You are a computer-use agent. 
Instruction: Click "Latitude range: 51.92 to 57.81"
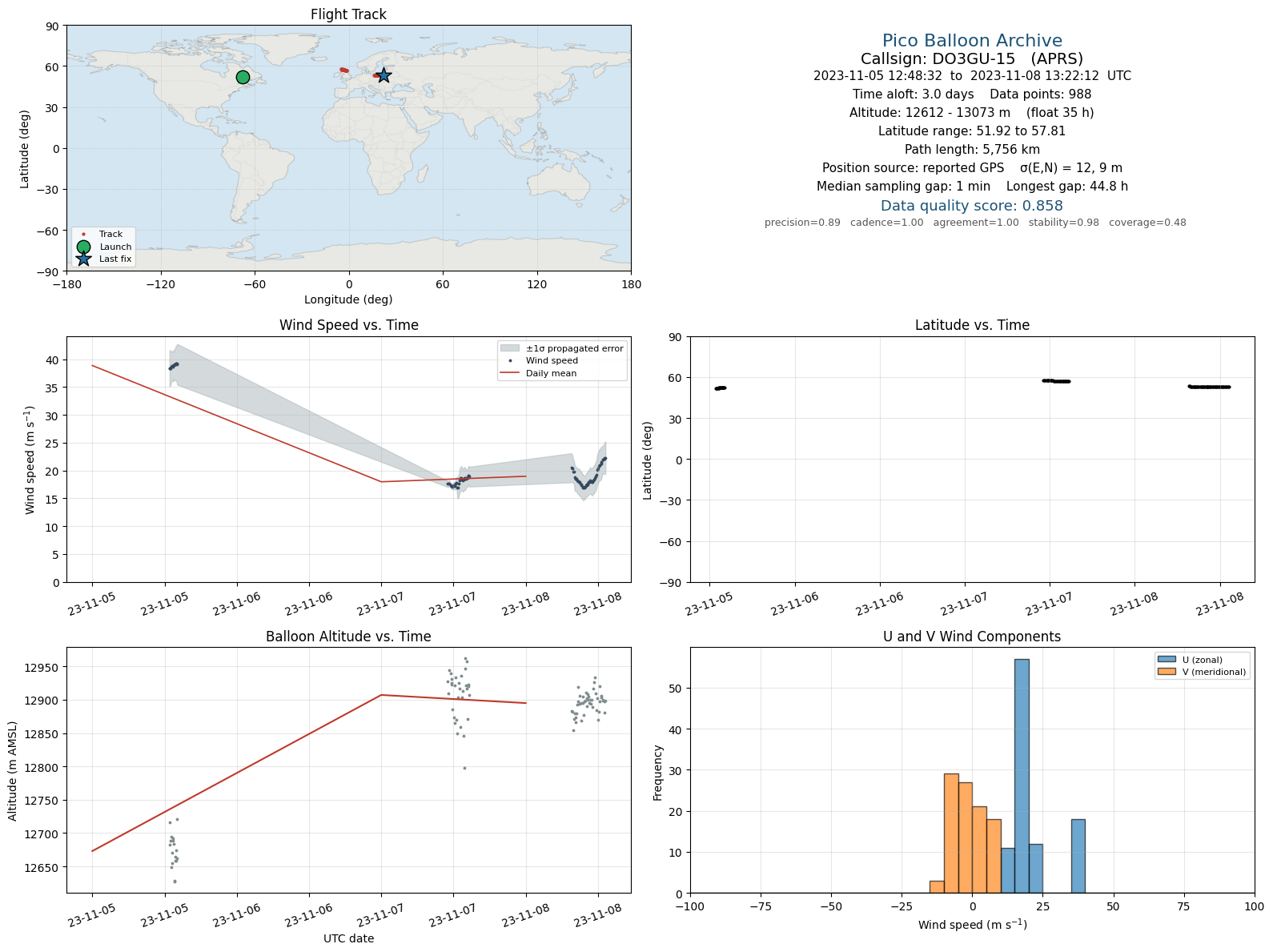(972, 131)
